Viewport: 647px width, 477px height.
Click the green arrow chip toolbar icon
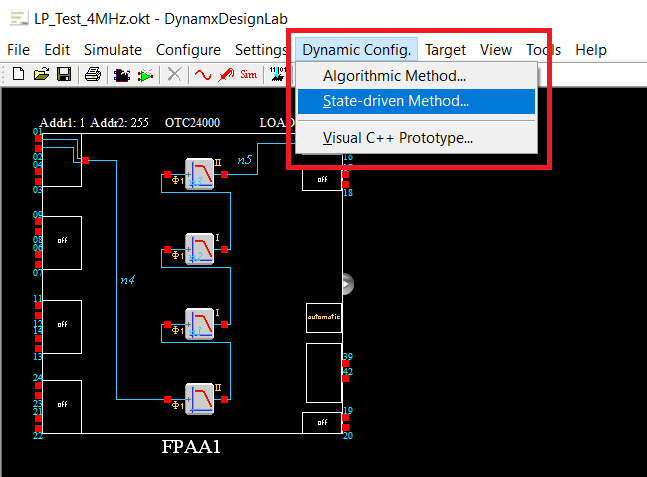146,75
